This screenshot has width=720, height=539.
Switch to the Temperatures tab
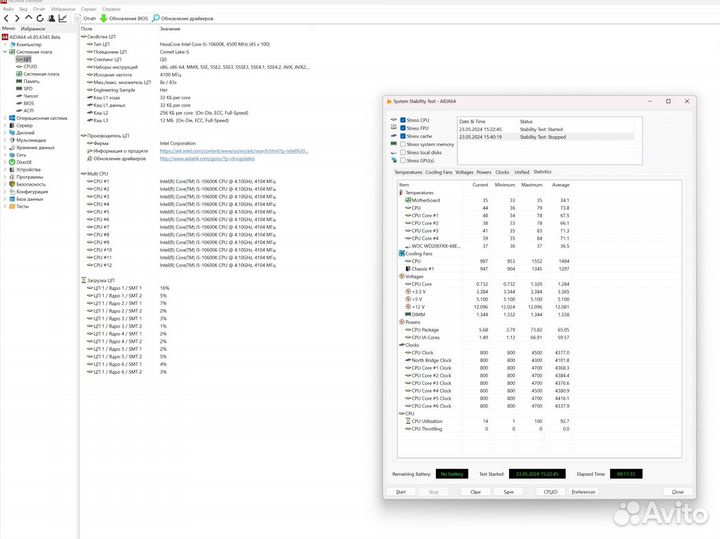pos(408,172)
